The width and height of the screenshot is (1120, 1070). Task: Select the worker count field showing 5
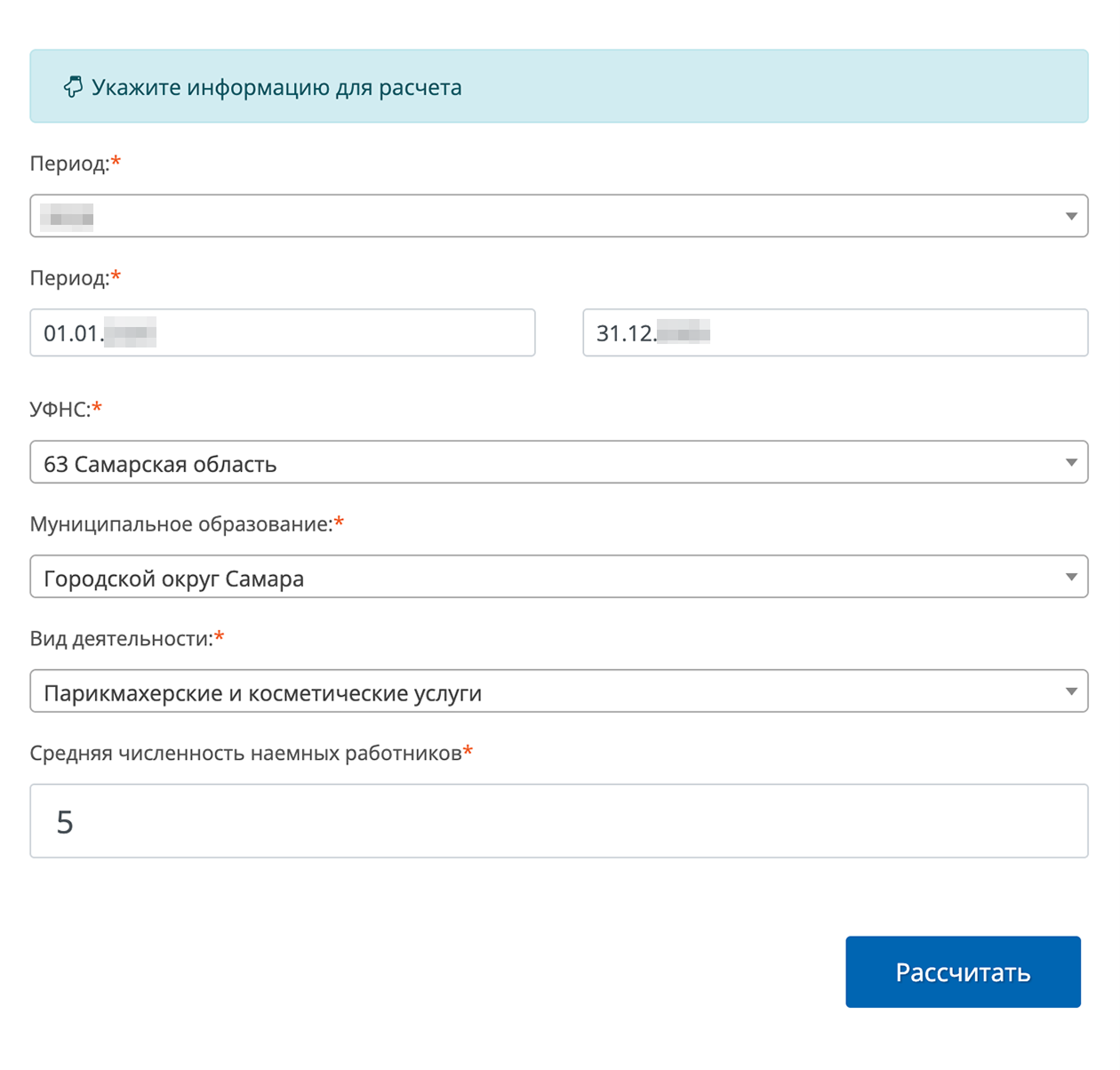pos(560,820)
